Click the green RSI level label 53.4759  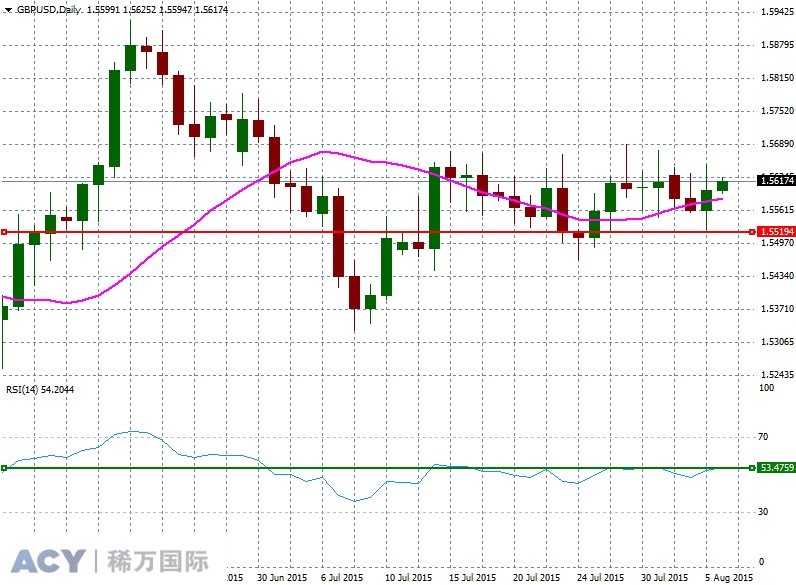(x=776, y=467)
